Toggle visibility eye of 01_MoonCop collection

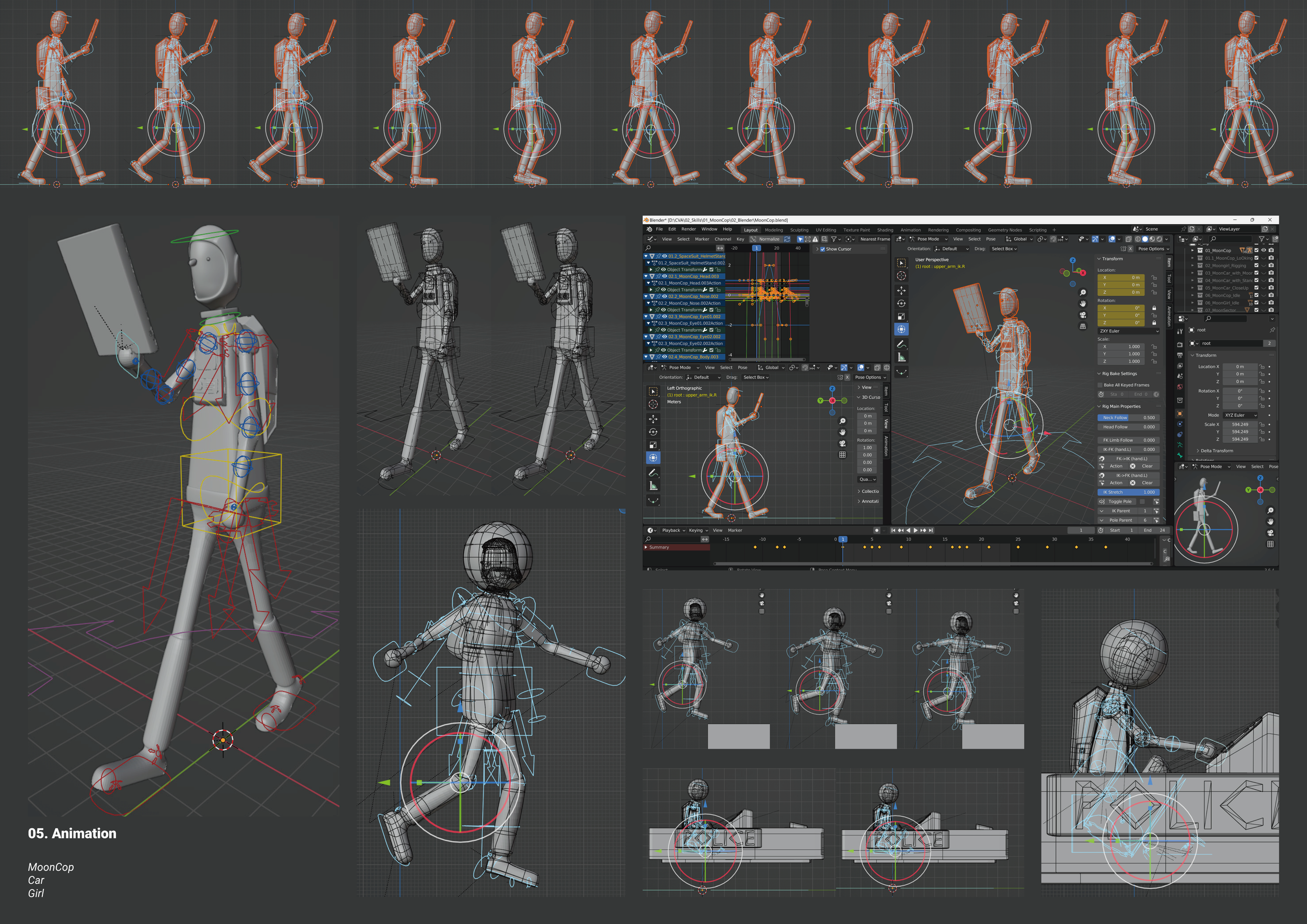[x=1264, y=250]
